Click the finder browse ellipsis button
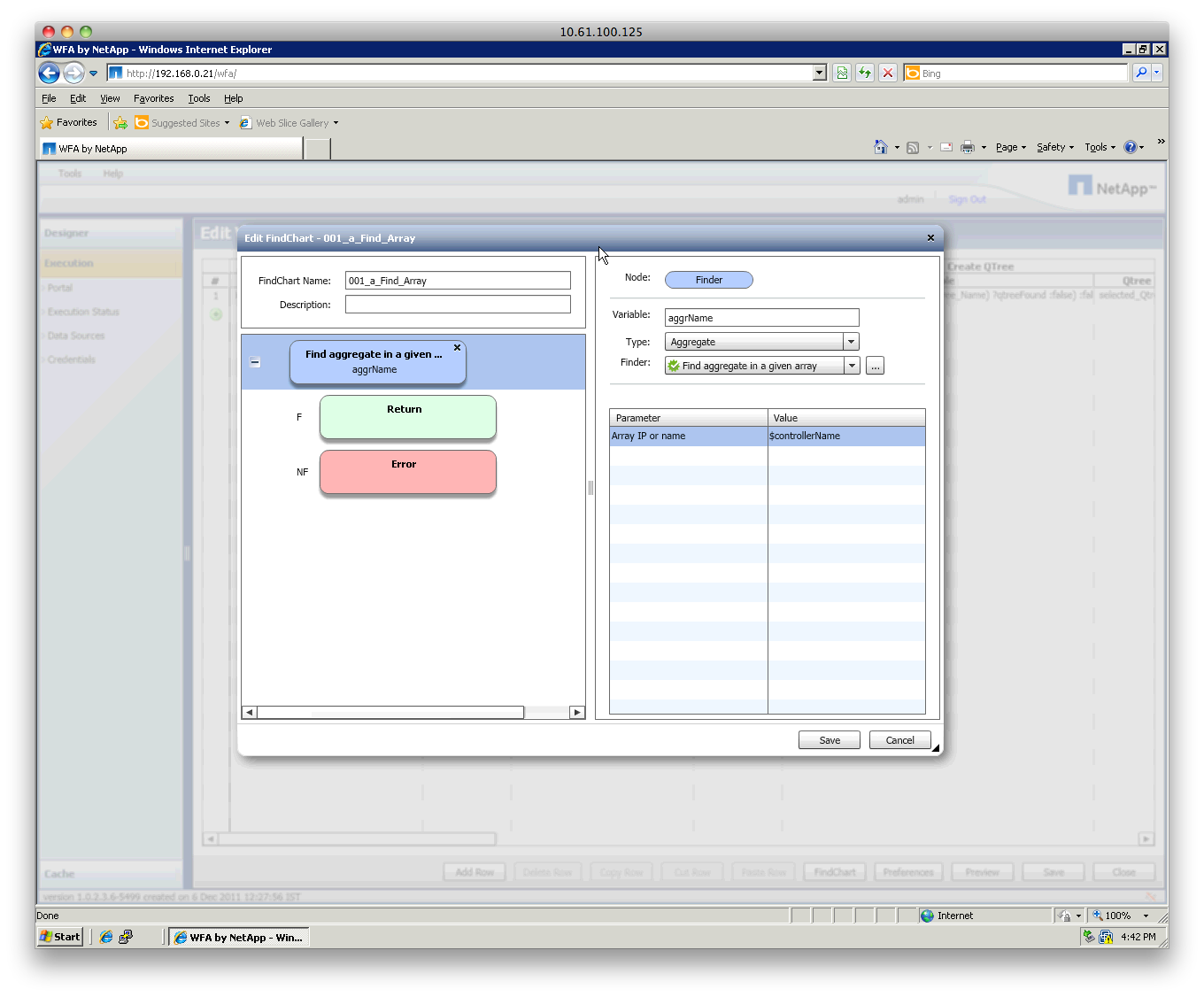 click(875, 366)
